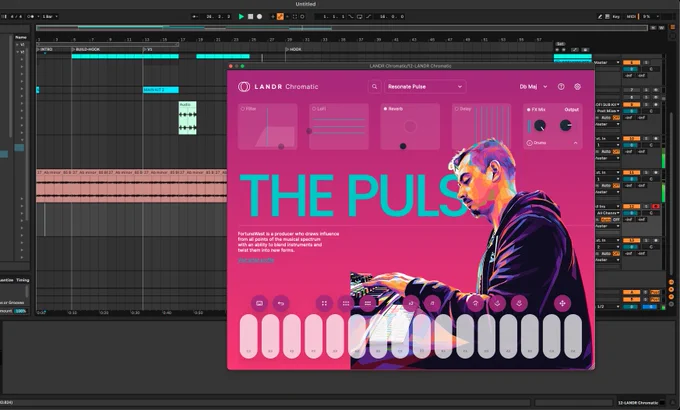Click the Stop button in transport
680x410 pixels.
point(250,16)
